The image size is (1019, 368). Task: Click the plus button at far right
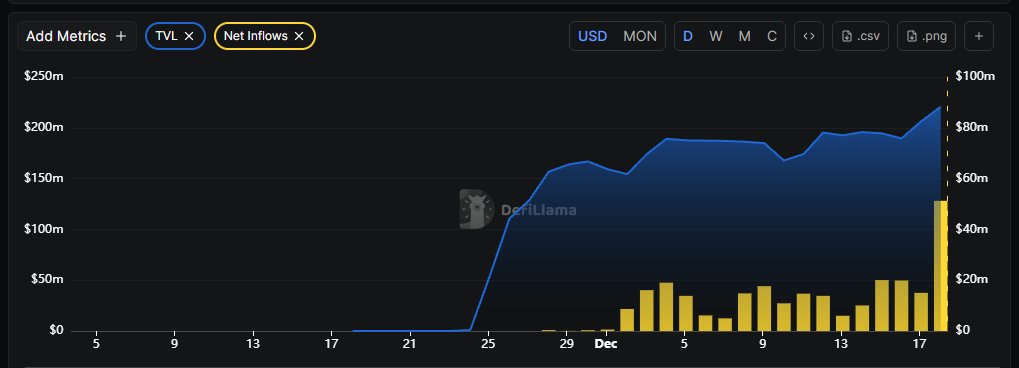[979, 36]
